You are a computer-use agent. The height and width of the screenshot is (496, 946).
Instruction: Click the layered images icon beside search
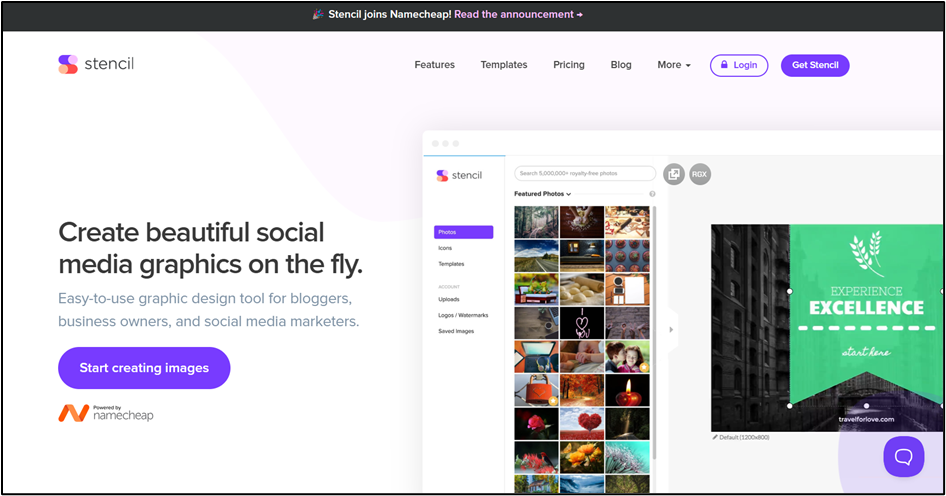[x=674, y=174]
